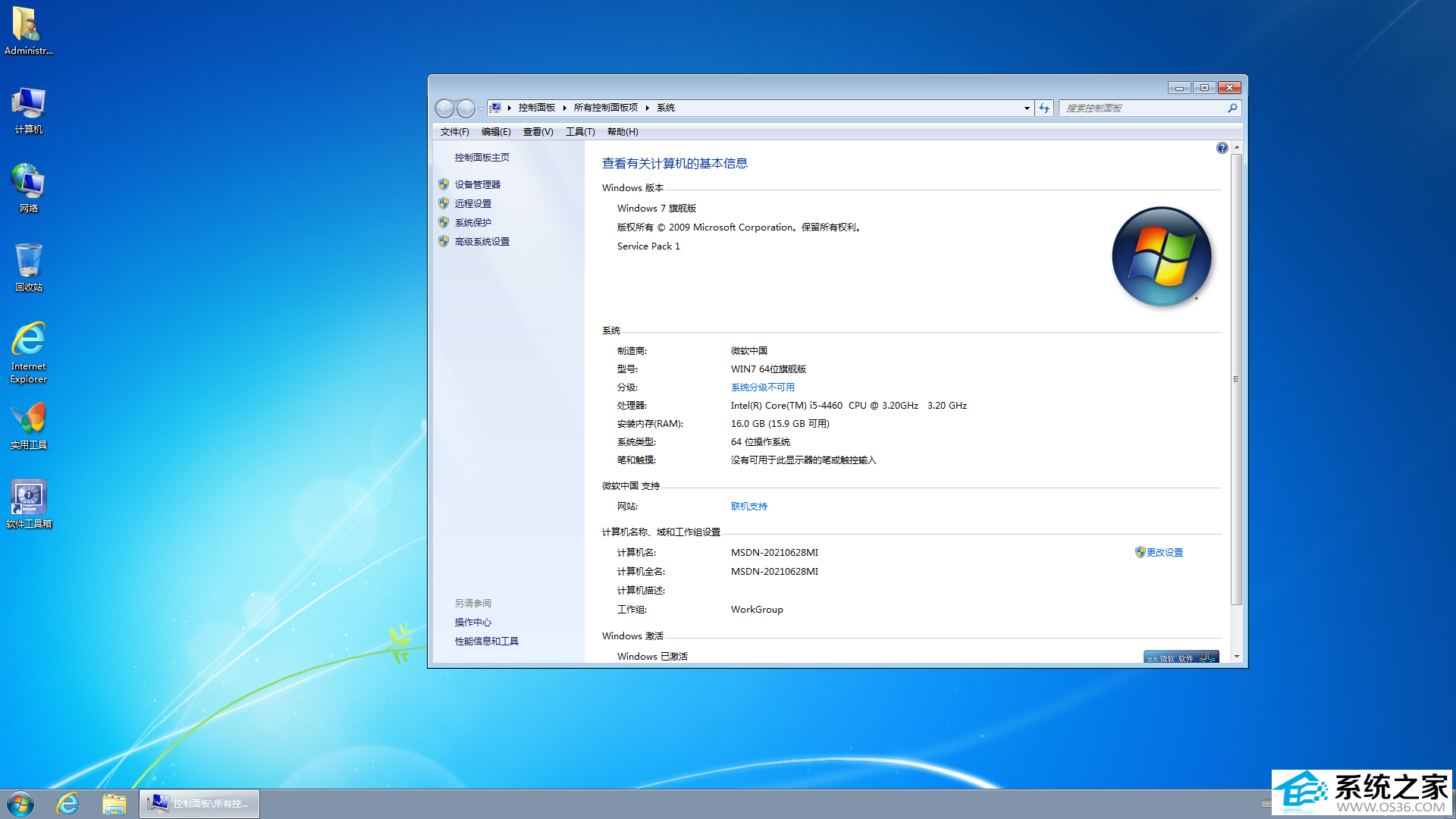Go forward with the navigation forward arrow
1456x819 pixels.
click(466, 108)
